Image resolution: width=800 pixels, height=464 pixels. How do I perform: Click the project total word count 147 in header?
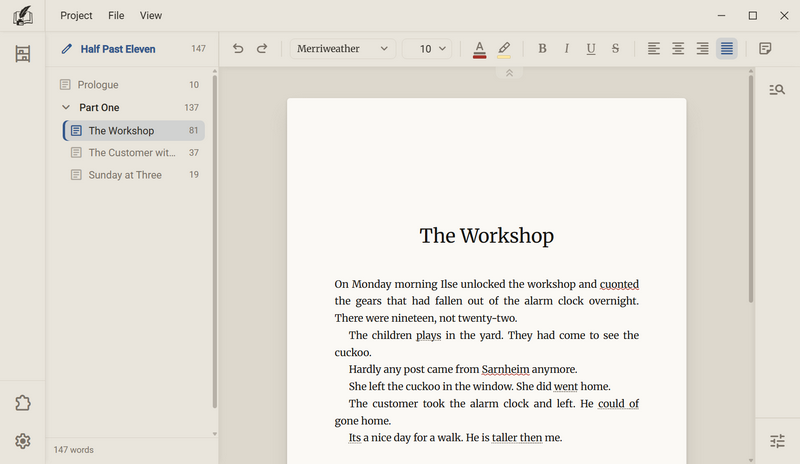point(198,49)
